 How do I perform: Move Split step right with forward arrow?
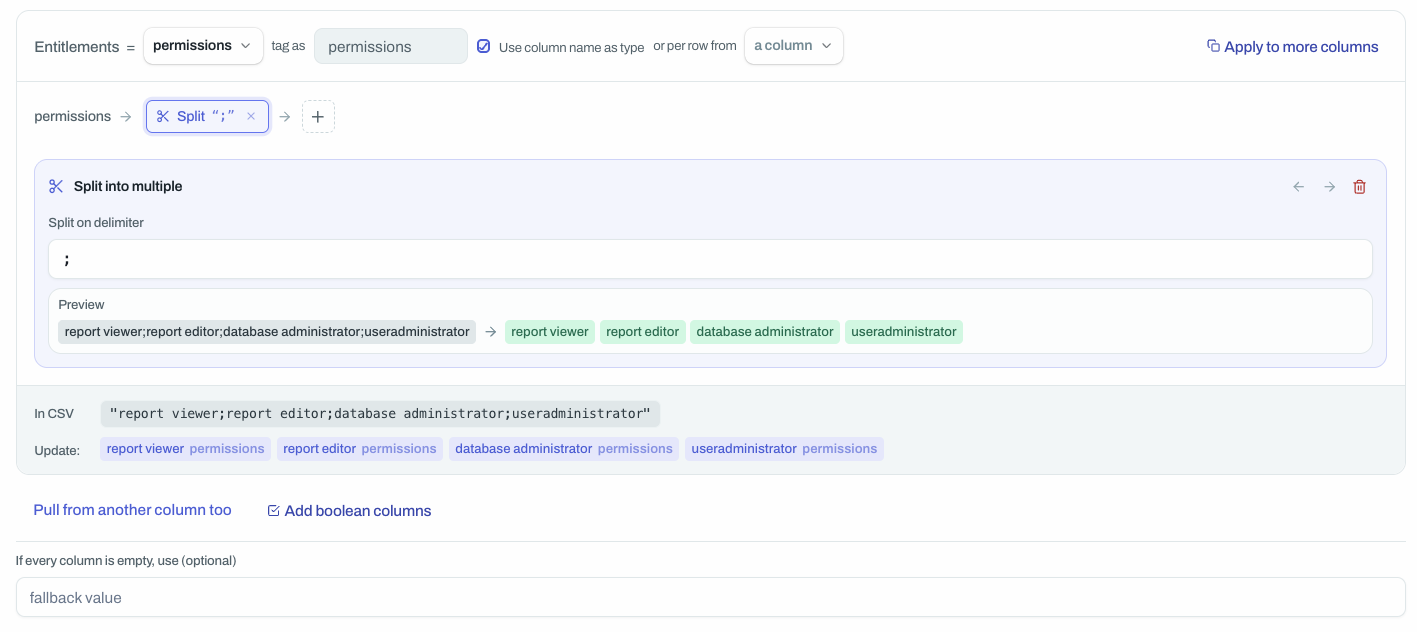click(x=1329, y=187)
